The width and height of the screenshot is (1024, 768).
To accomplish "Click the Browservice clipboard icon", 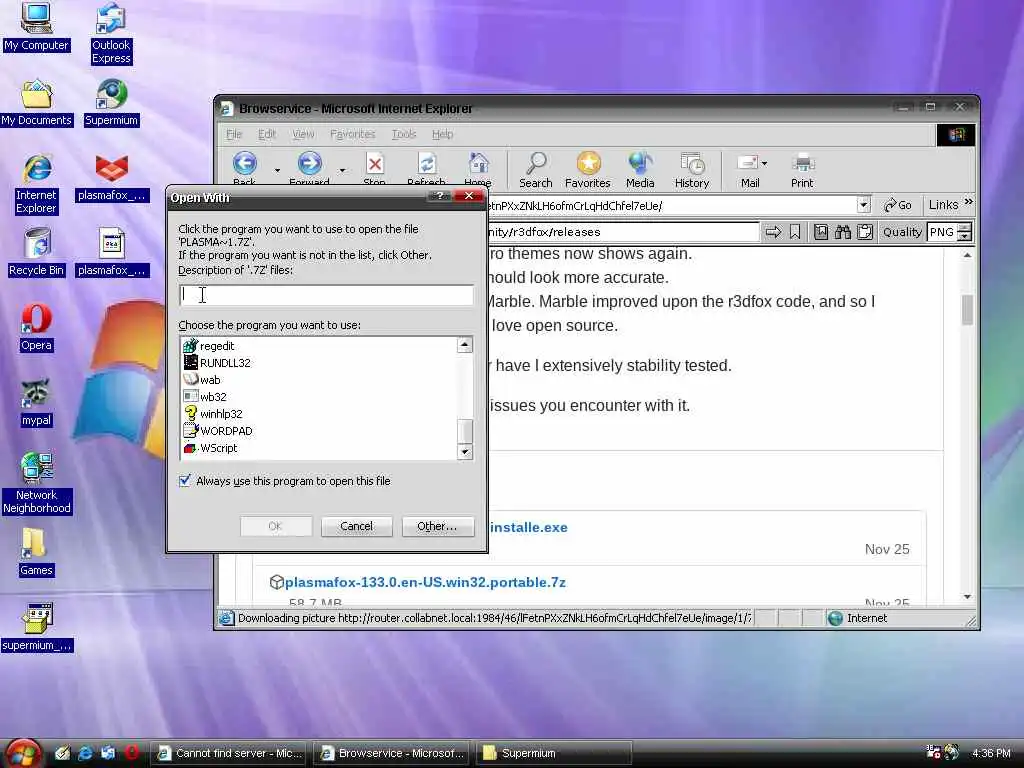I will tap(865, 232).
